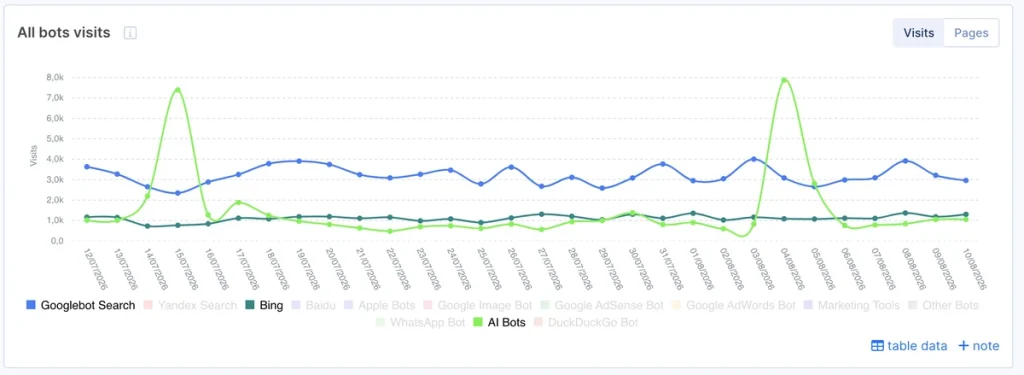This screenshot has width=1024, height=375.
Task: Click the plus icon to add a note
Action: point(963,346)
